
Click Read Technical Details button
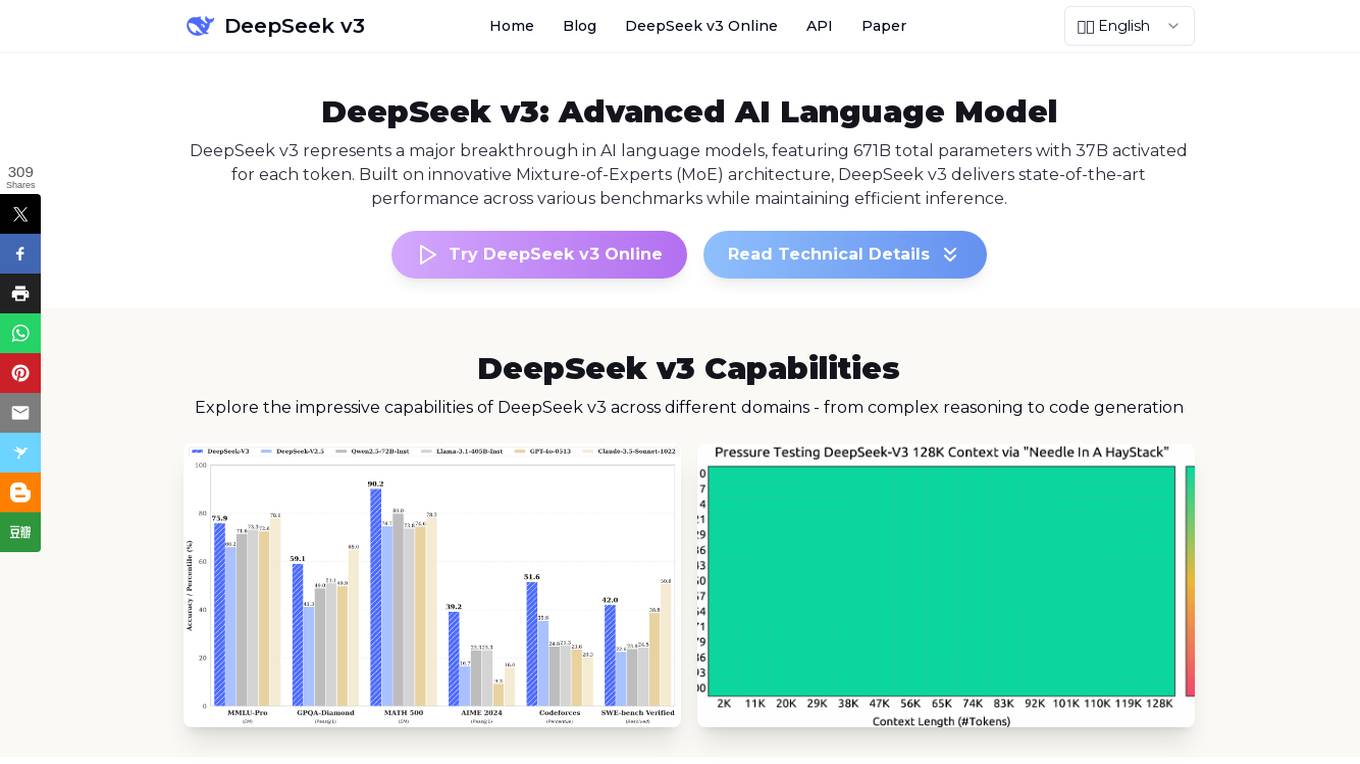(x=845, y=255)
